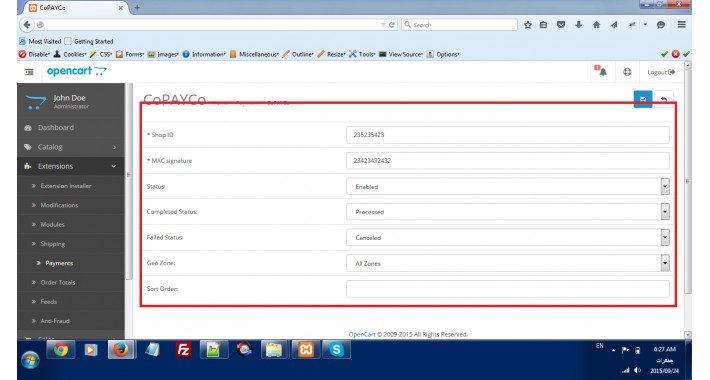
Task: Expand the Catalog sidebar menu
Action: (71, 147)
